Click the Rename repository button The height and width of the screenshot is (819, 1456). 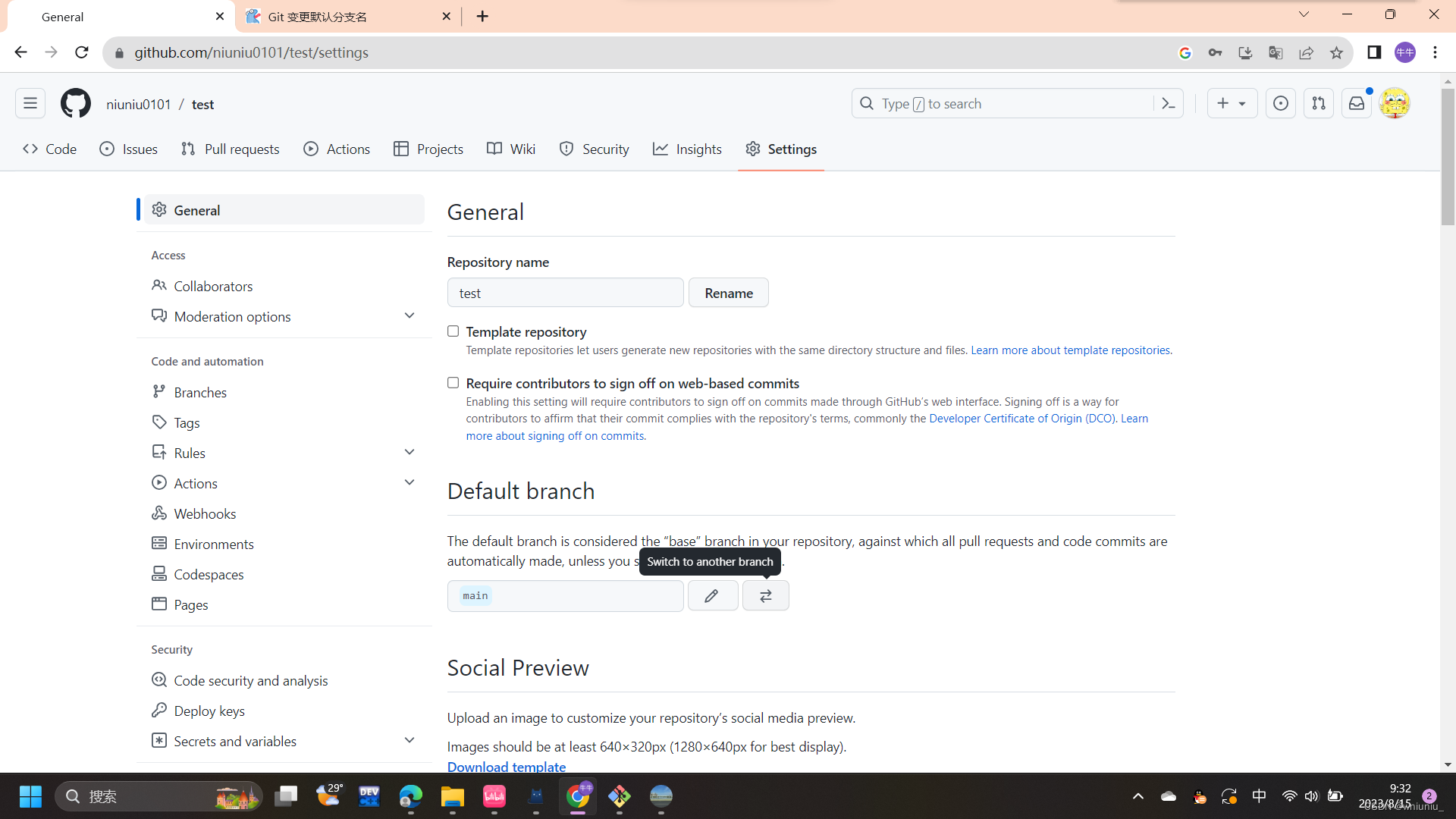(729, 292)
